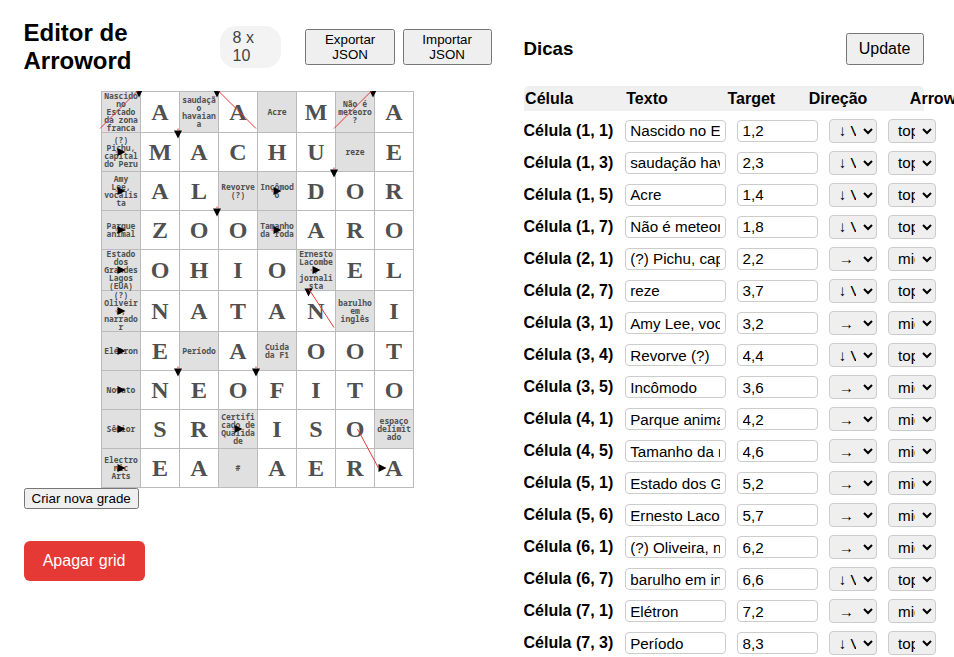Click the "espaço delimitado" clue cell
The width and height of the screenshot is (954, 657).
pyautogui.click(x=393, y=429)
